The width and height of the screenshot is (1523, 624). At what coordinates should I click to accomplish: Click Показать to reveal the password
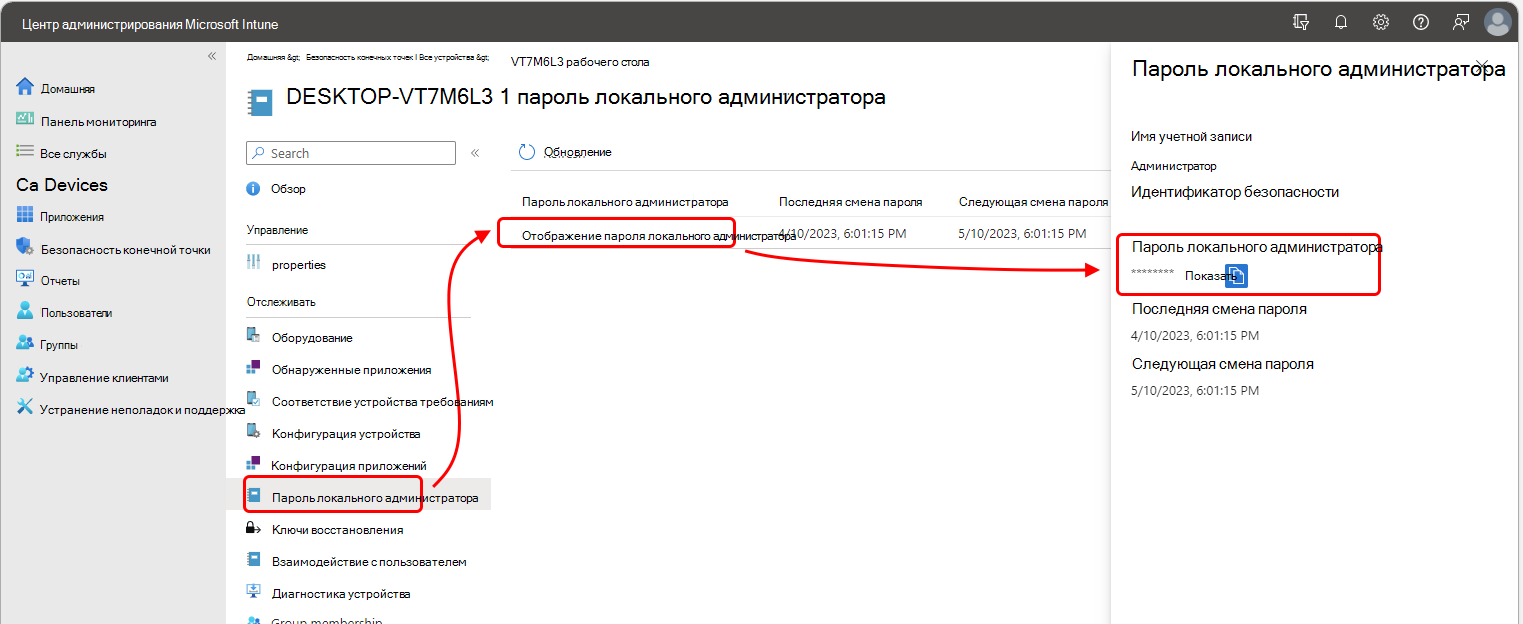pyautogui.click(x=1210, y=276)
